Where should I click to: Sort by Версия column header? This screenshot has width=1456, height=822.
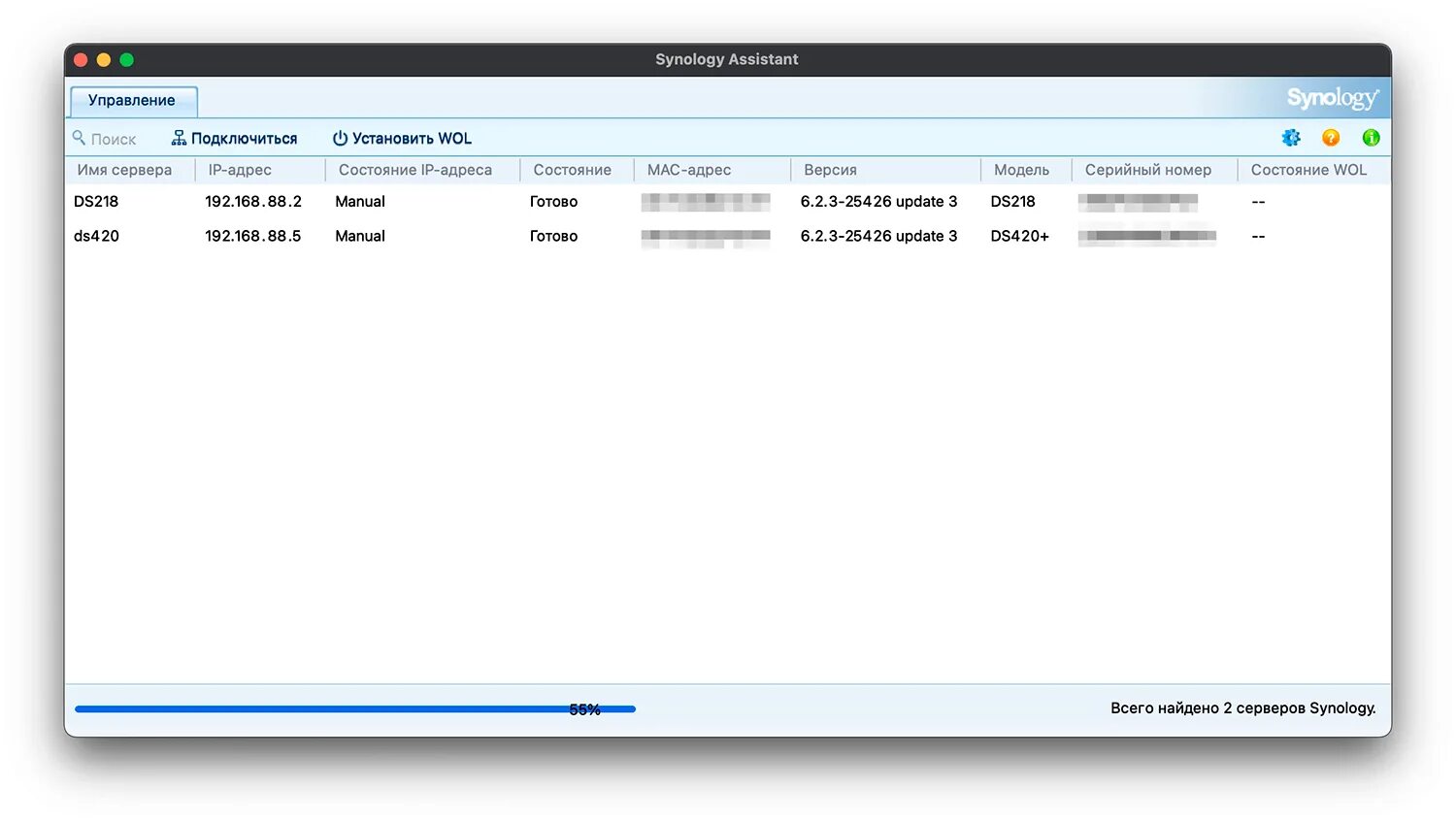click(x=830, y=170)
